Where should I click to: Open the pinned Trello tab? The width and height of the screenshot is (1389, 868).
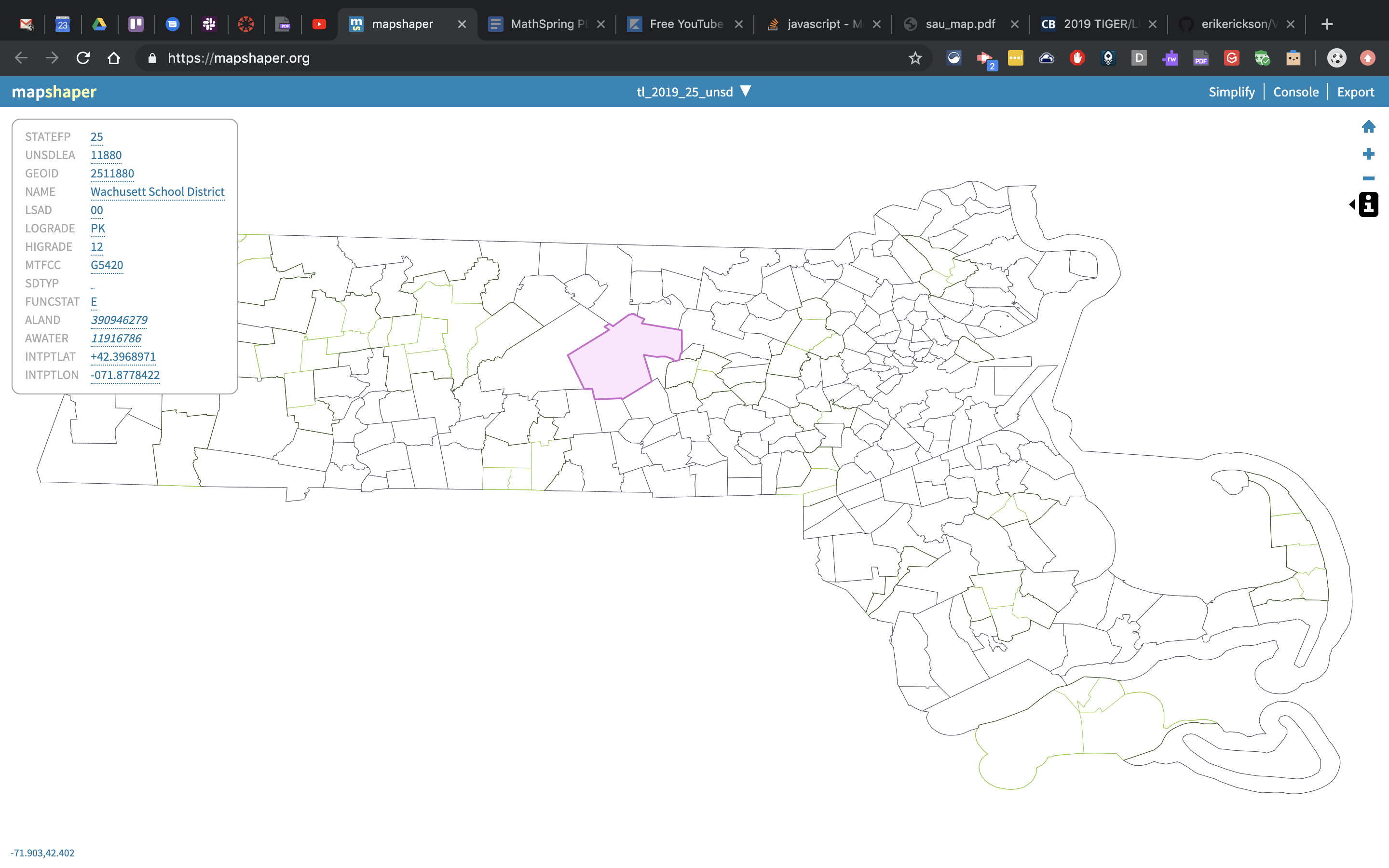[x=136, y=24]
